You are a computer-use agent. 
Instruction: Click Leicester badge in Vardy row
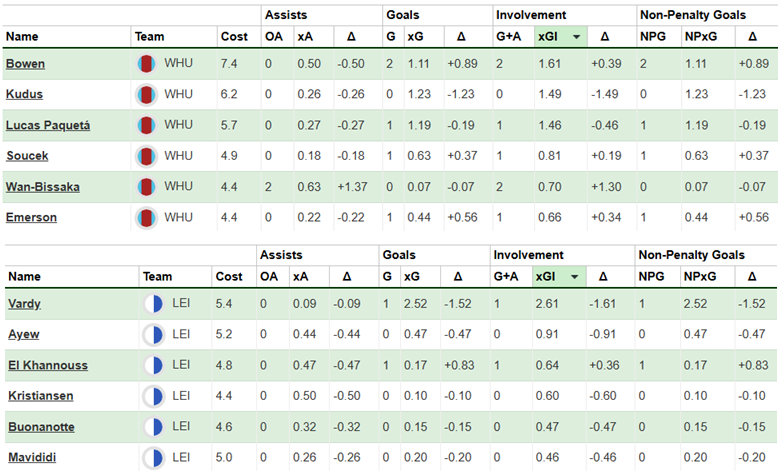[x=154, y=303]
